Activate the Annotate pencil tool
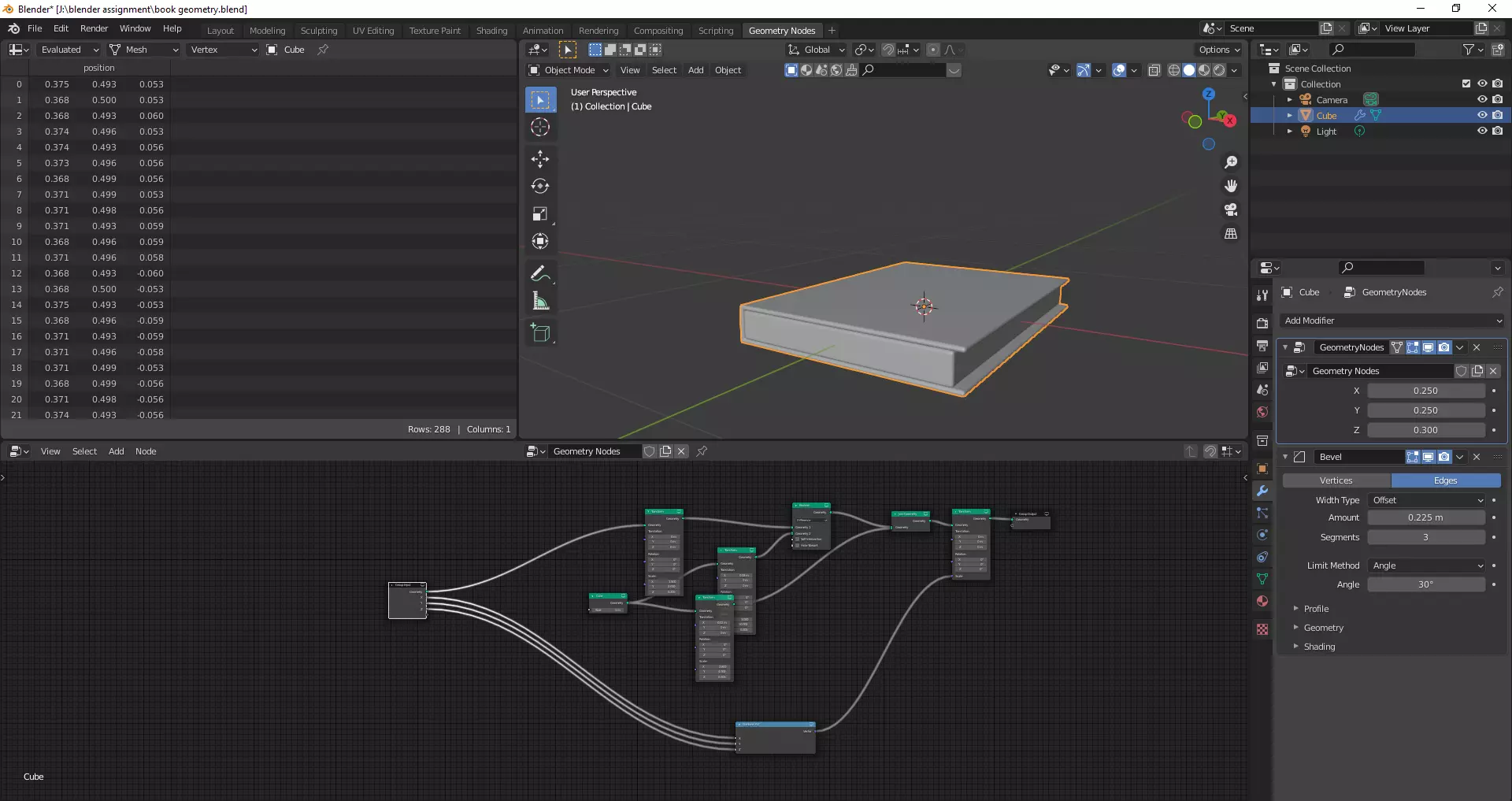The height and width of the screenshot is (801, 1512). pos(540,273)
